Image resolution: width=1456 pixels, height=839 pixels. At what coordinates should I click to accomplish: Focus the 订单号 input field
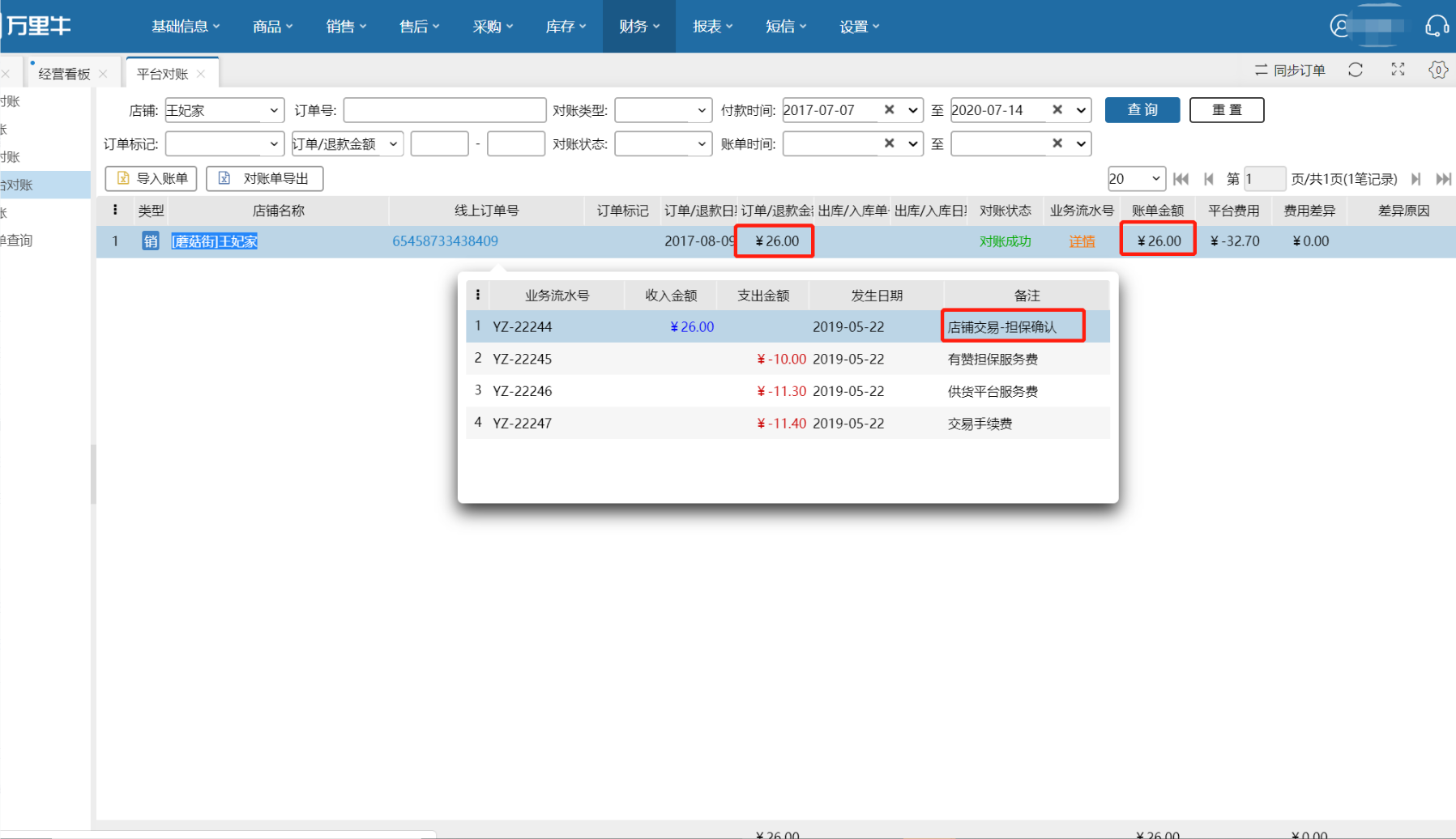point(445,110)
